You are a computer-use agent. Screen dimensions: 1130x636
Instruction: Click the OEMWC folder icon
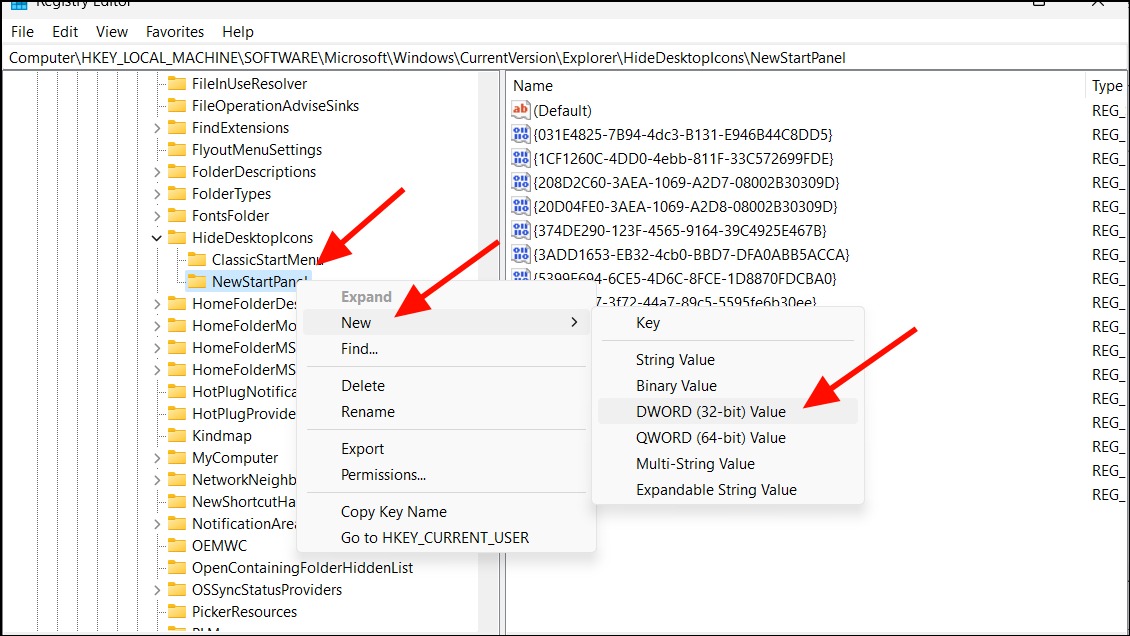point(177,545)
